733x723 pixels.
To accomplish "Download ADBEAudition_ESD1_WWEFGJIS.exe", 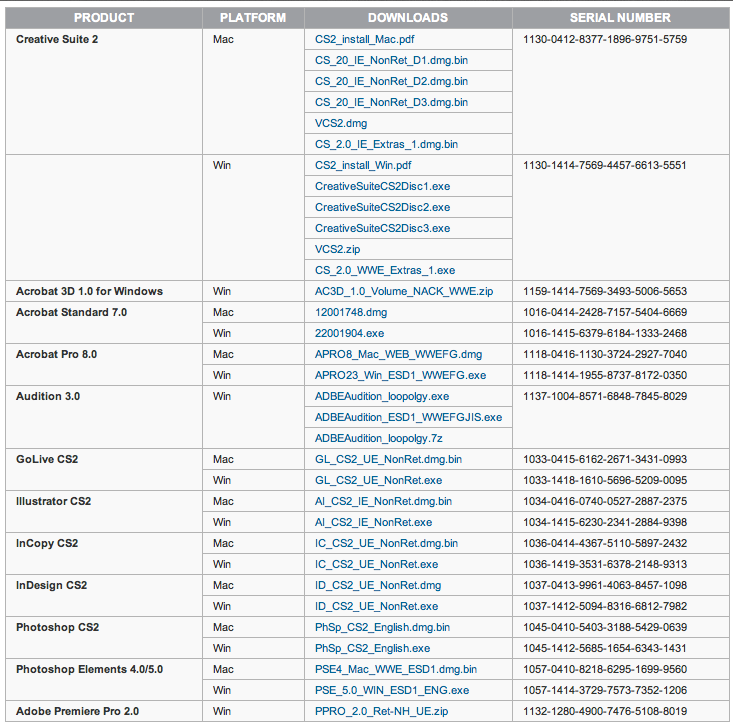I will [408, 417].
